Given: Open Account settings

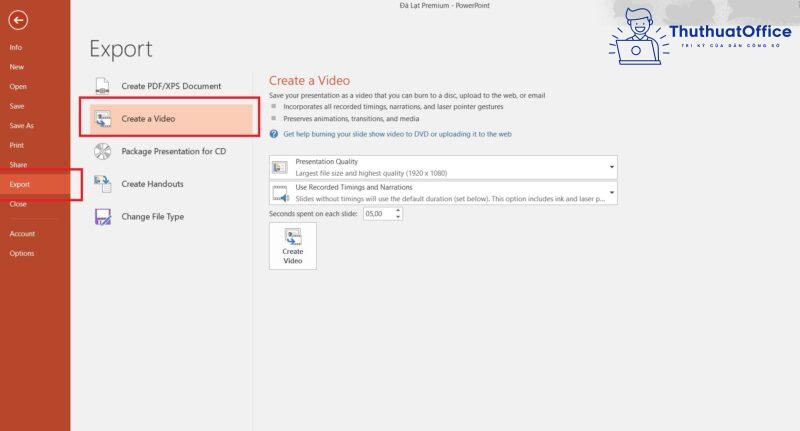Looking at the screenshot, I should (x=22, y=234).
